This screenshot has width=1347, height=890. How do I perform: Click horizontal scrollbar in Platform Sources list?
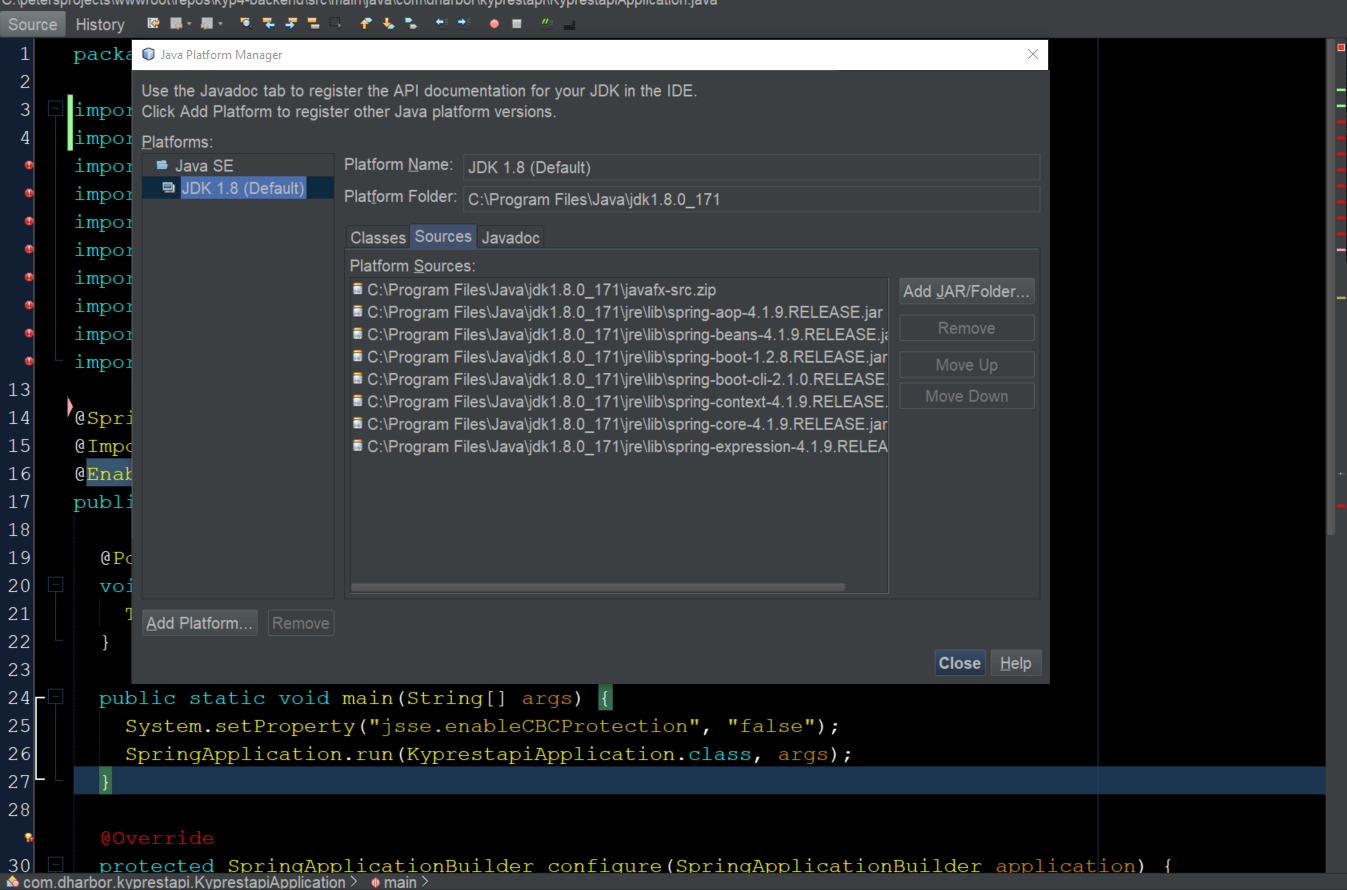click(598, 588)
